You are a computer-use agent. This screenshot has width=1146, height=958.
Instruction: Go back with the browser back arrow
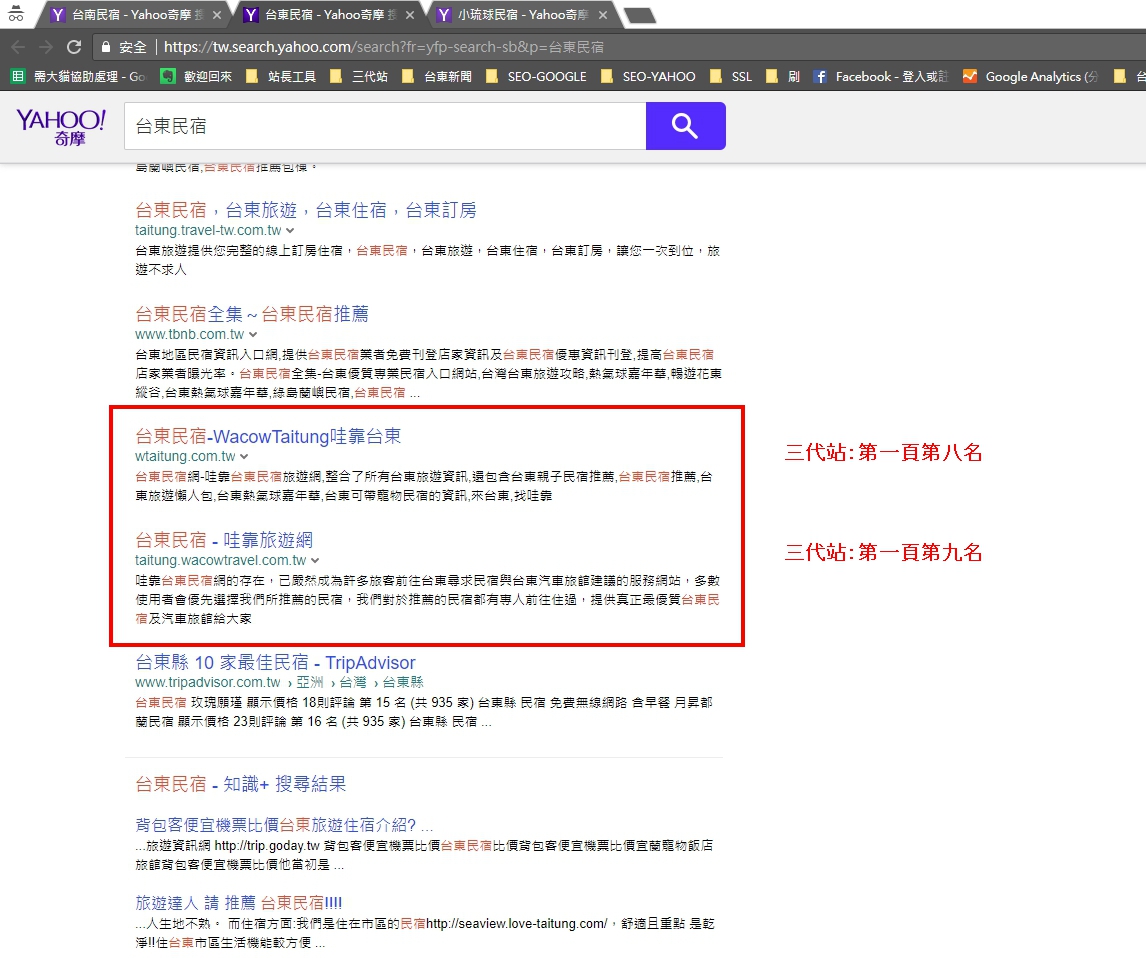[18, 47]
